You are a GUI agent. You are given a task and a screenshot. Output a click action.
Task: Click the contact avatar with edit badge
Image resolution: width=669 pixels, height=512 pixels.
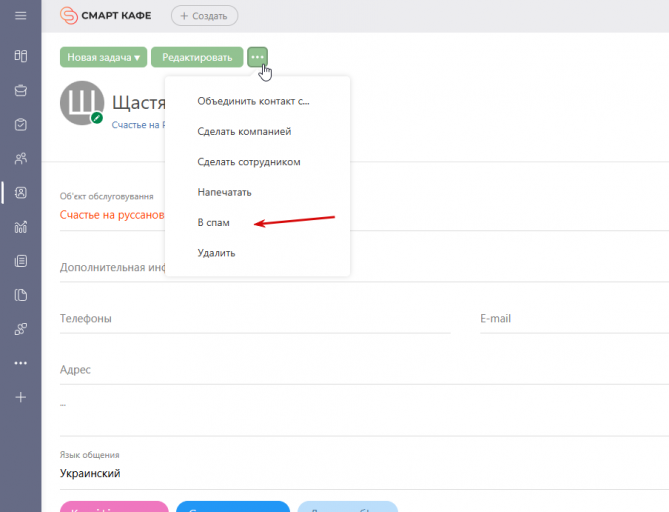point(82,103)
